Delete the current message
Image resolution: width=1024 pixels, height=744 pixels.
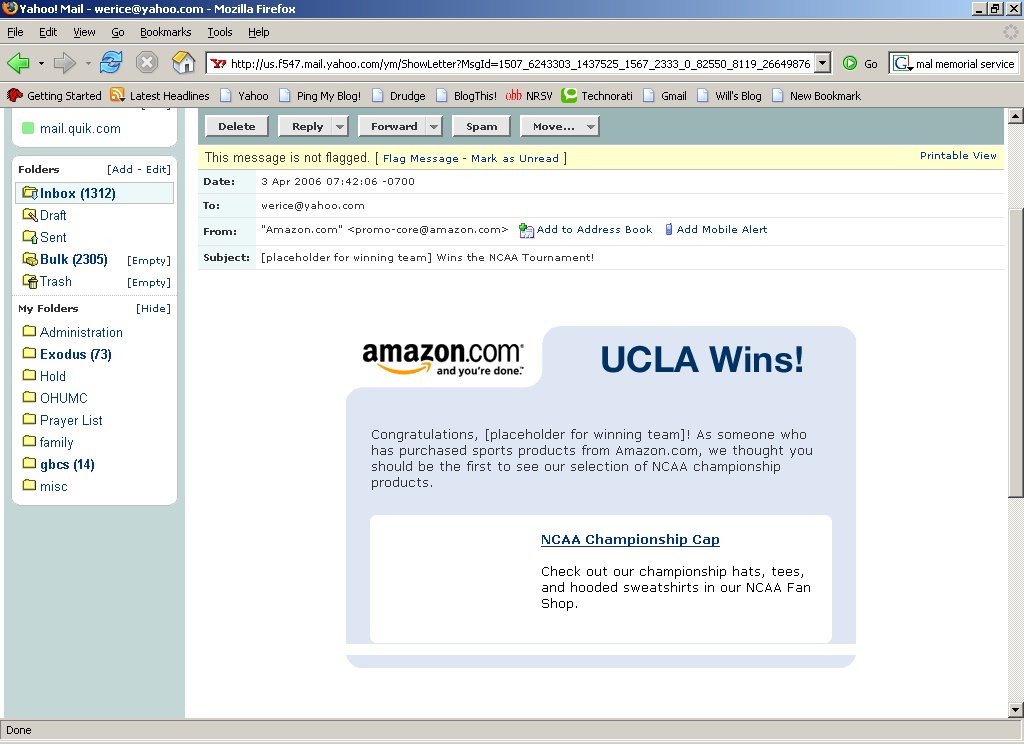pyautogui.click(x=236, y=127)
